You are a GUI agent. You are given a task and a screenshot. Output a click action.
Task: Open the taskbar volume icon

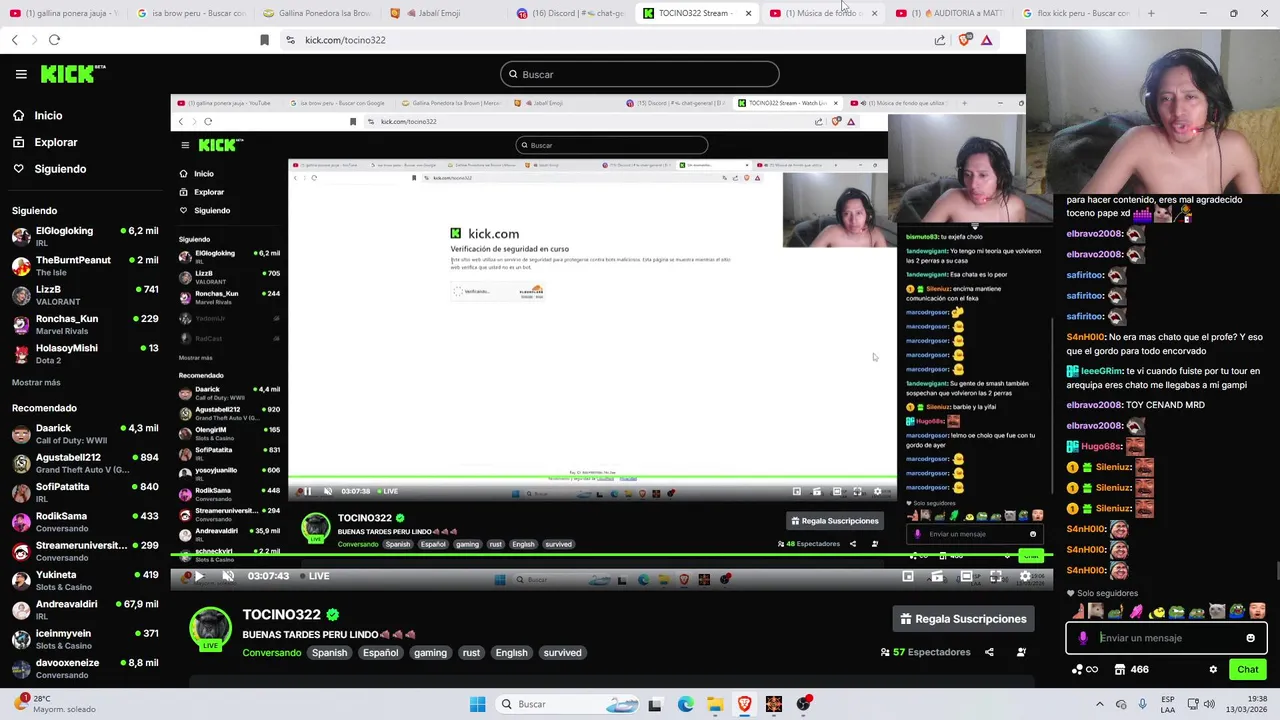[x=1209, y=704]
